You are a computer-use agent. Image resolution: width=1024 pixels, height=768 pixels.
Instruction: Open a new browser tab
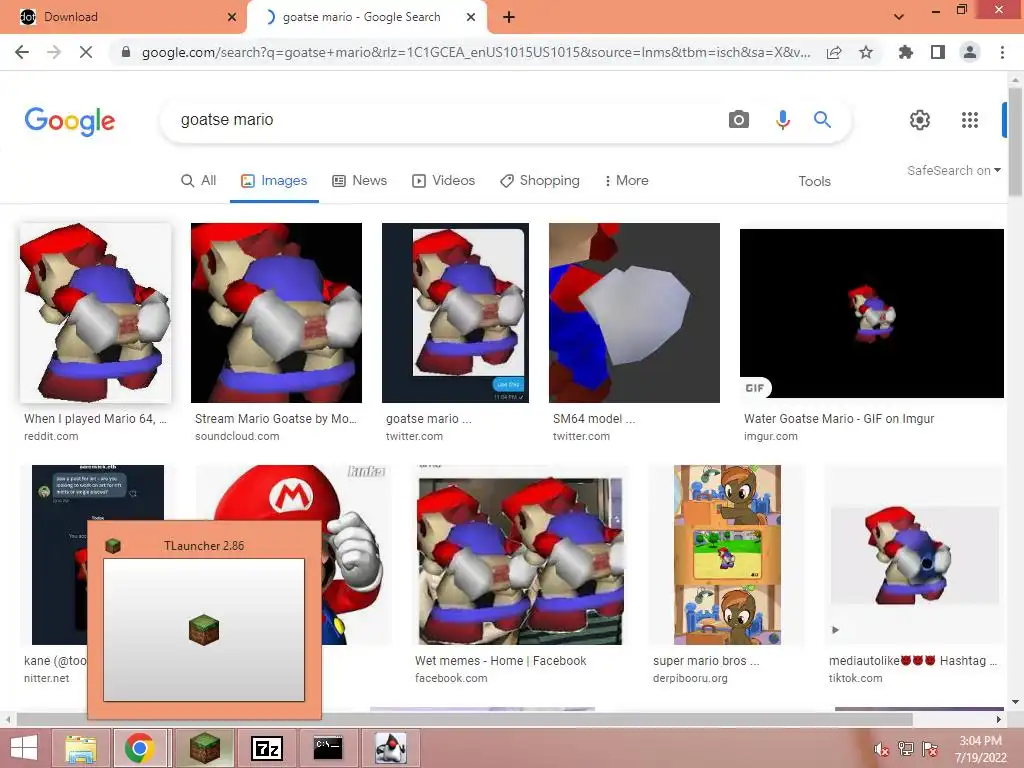(x=509, y=18)
